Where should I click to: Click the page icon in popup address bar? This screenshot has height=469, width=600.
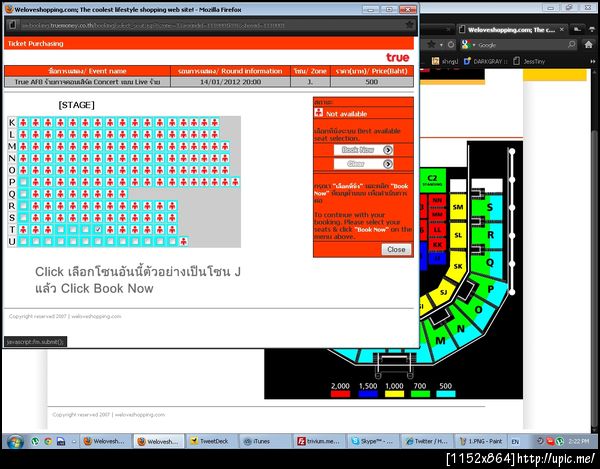click(12, 25)
